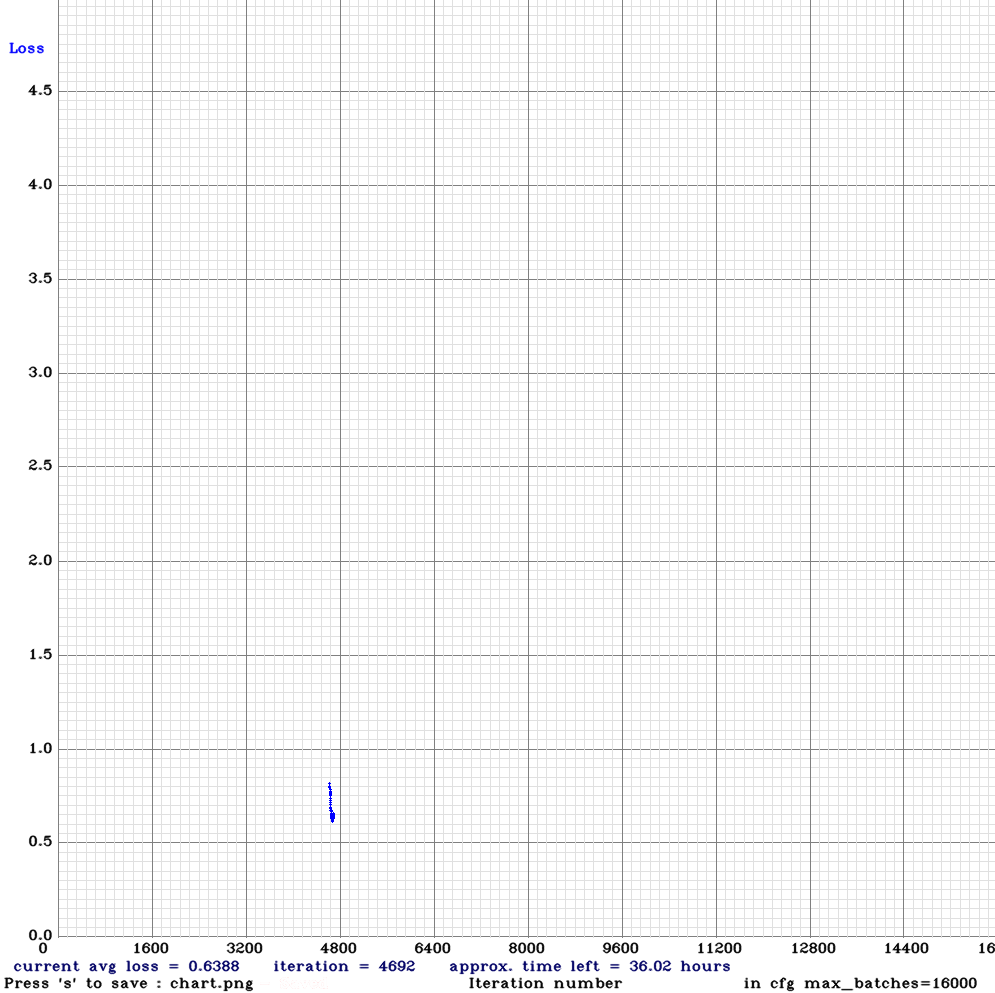Viewport: 995px width, 993px height.
Task: Click the iteration = 4692 readout
Action: click(x=345, y=966)
